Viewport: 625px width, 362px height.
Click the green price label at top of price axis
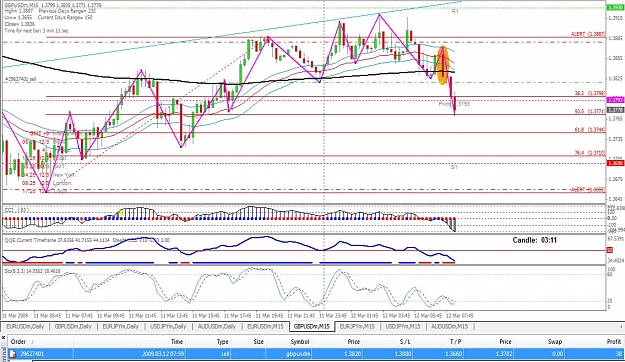coord(615,8)
